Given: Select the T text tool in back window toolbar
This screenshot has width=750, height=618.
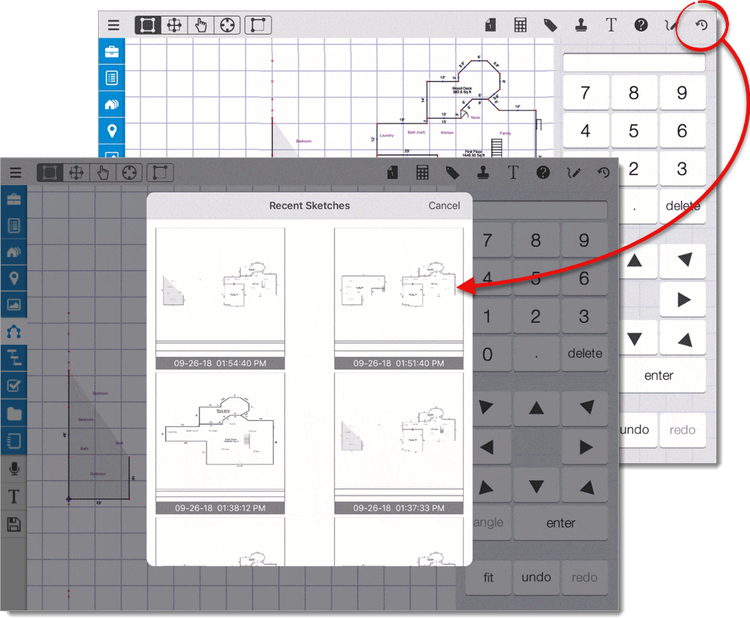Looking at the screenshot, I should coord(611,25).
